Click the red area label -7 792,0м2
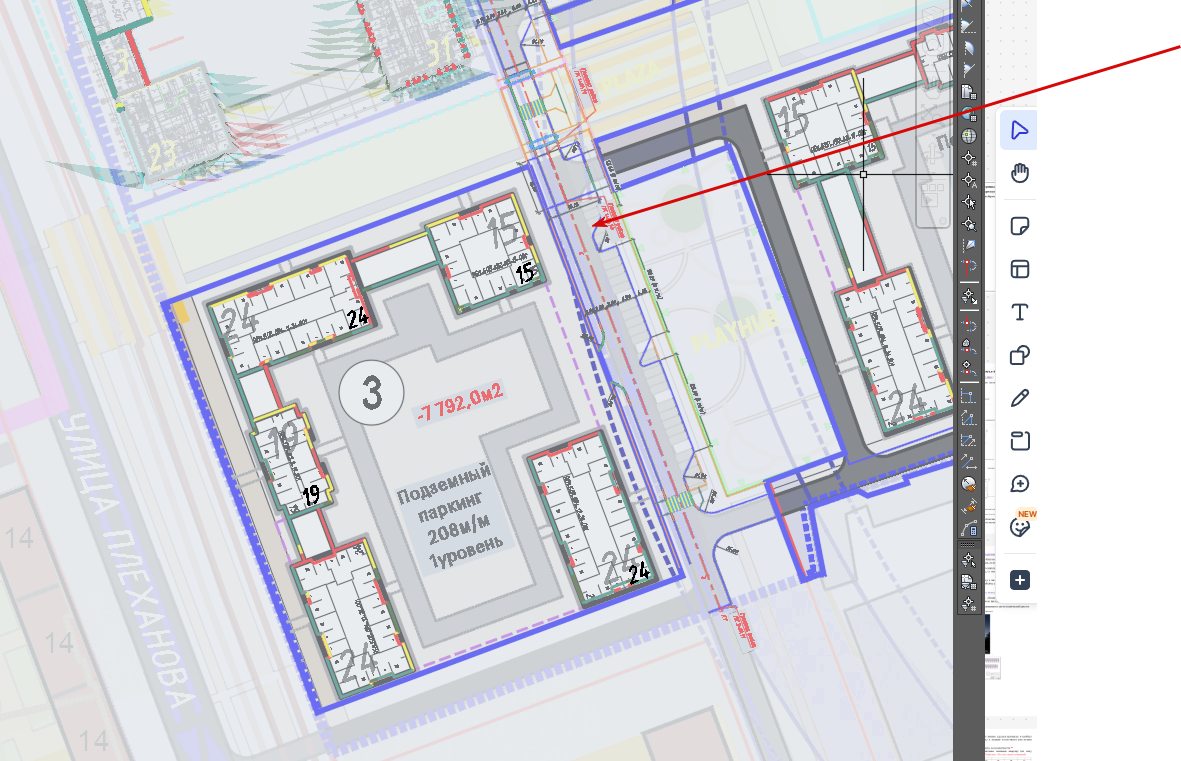This screenshot has width=1181, height=761. 459,403
